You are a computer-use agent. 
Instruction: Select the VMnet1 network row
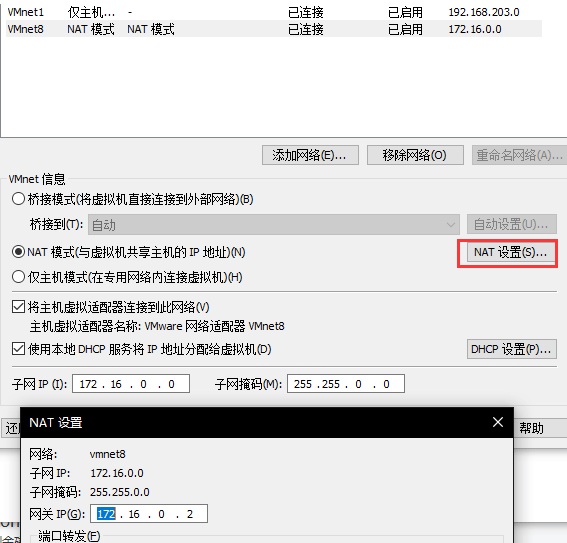(274, 12)
